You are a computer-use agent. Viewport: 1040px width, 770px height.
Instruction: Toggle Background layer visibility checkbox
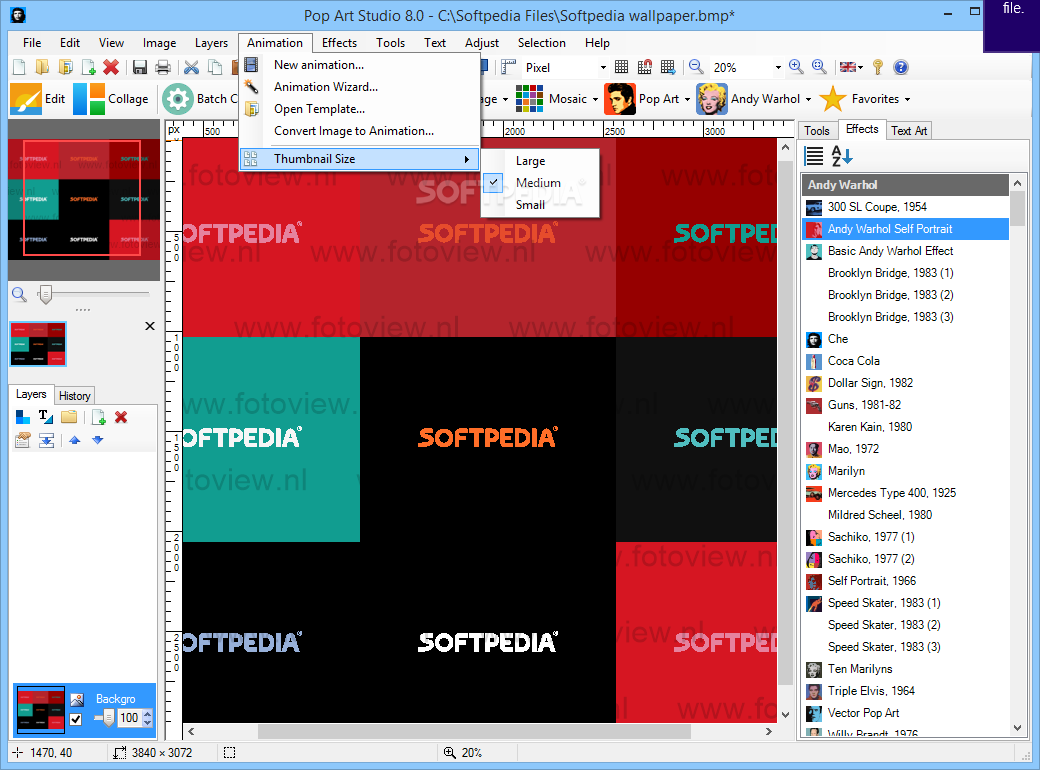tap(76, 719)
